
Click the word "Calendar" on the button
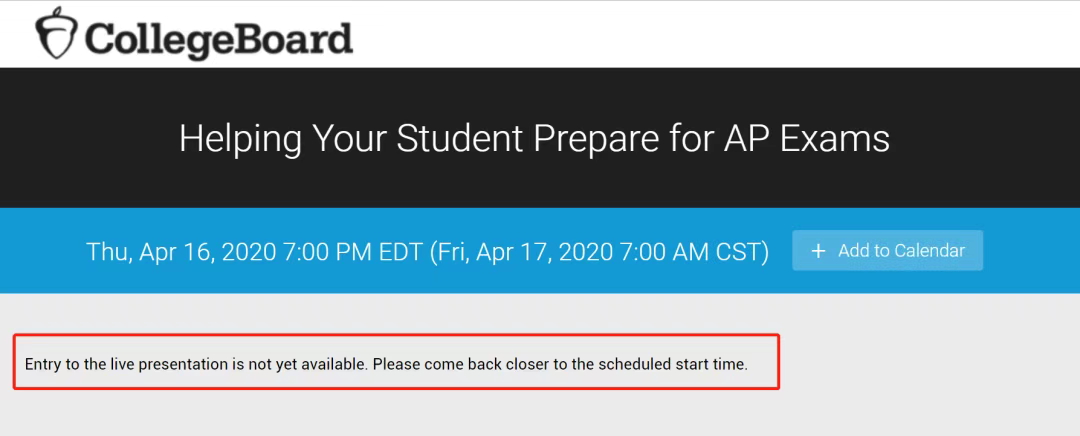tap(930, 251)
